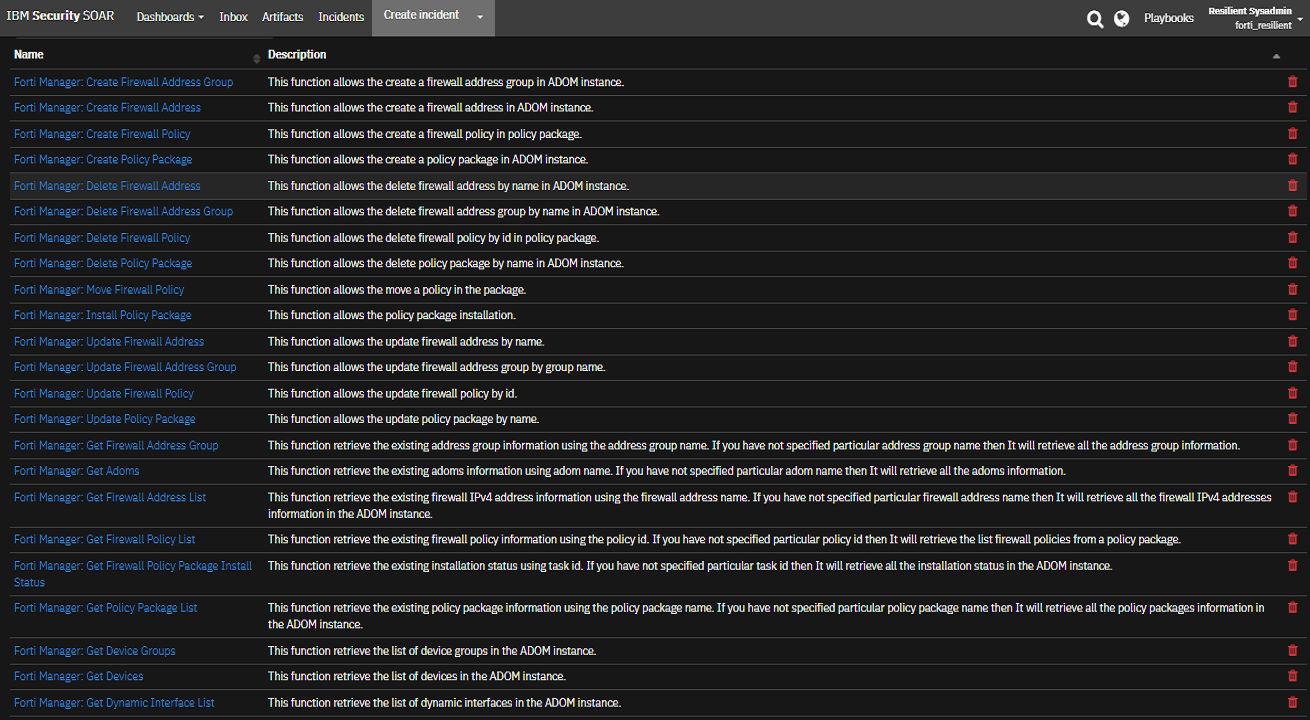Remove Delete Firewall Address function via trash icon
The image size is (1310, 720).
[x=1292, y=186]
